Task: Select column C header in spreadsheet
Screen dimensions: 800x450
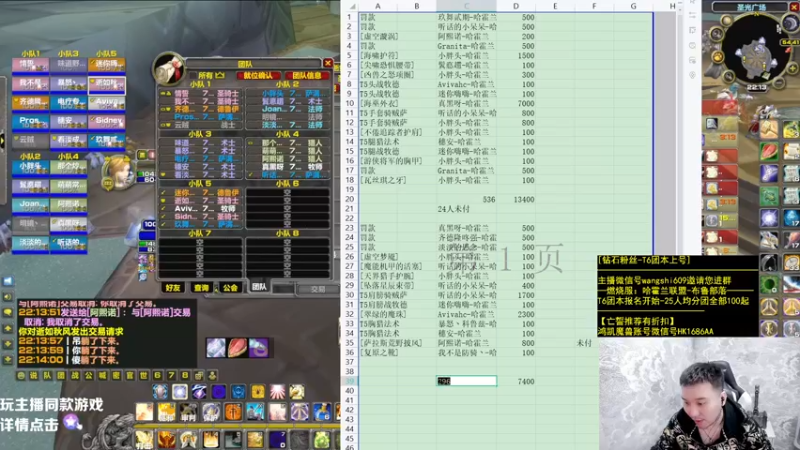Action: [466, 6]
